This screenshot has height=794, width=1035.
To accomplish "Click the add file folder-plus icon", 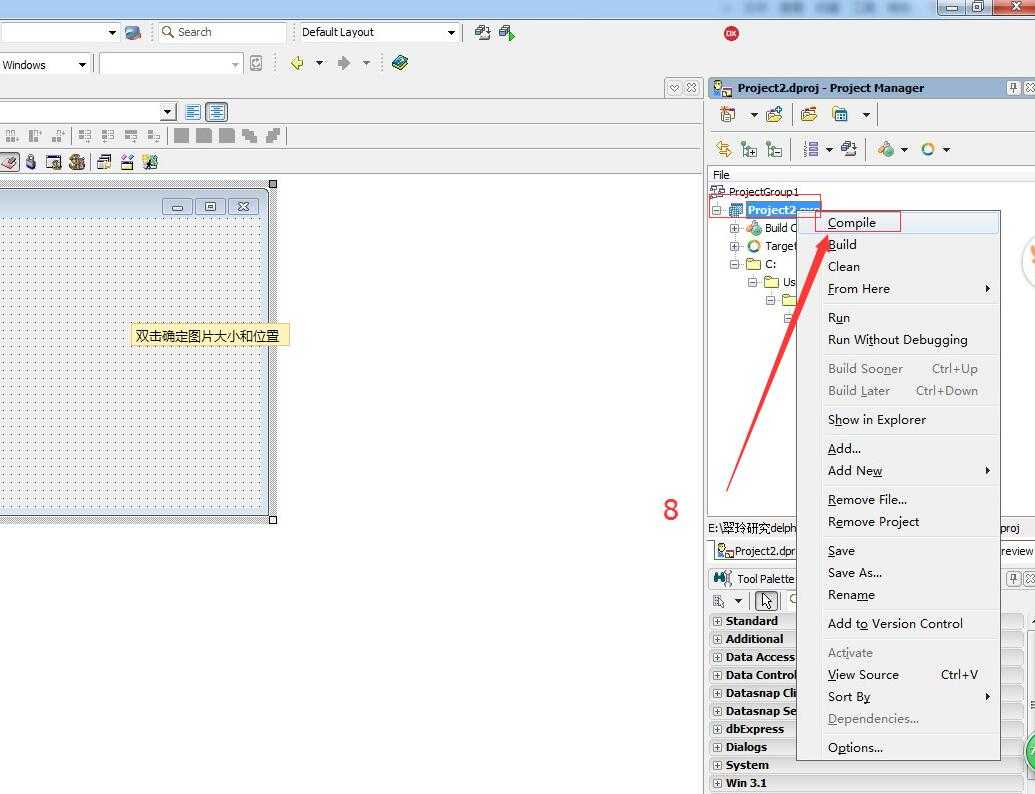I will click(774, 114).
